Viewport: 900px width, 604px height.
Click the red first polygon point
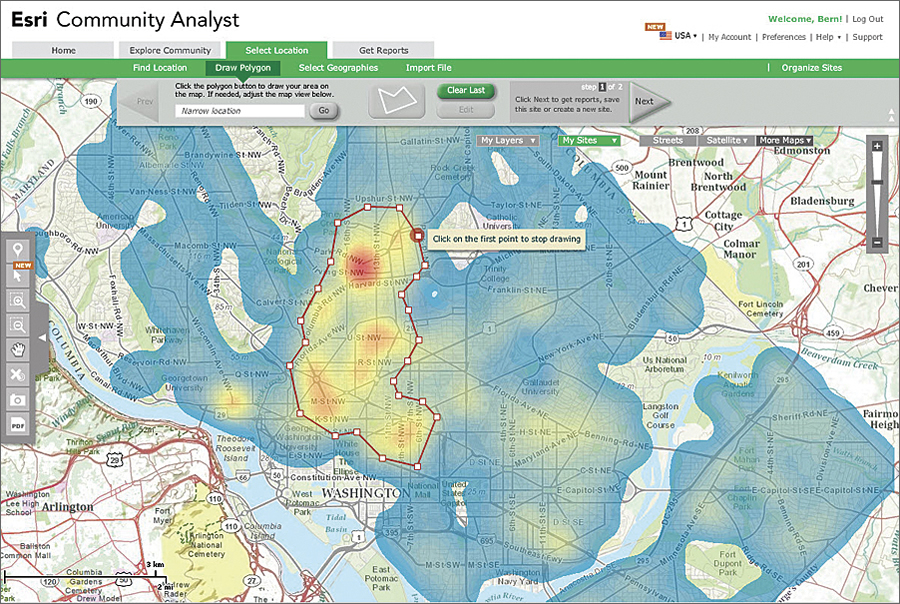pos(418,235)
